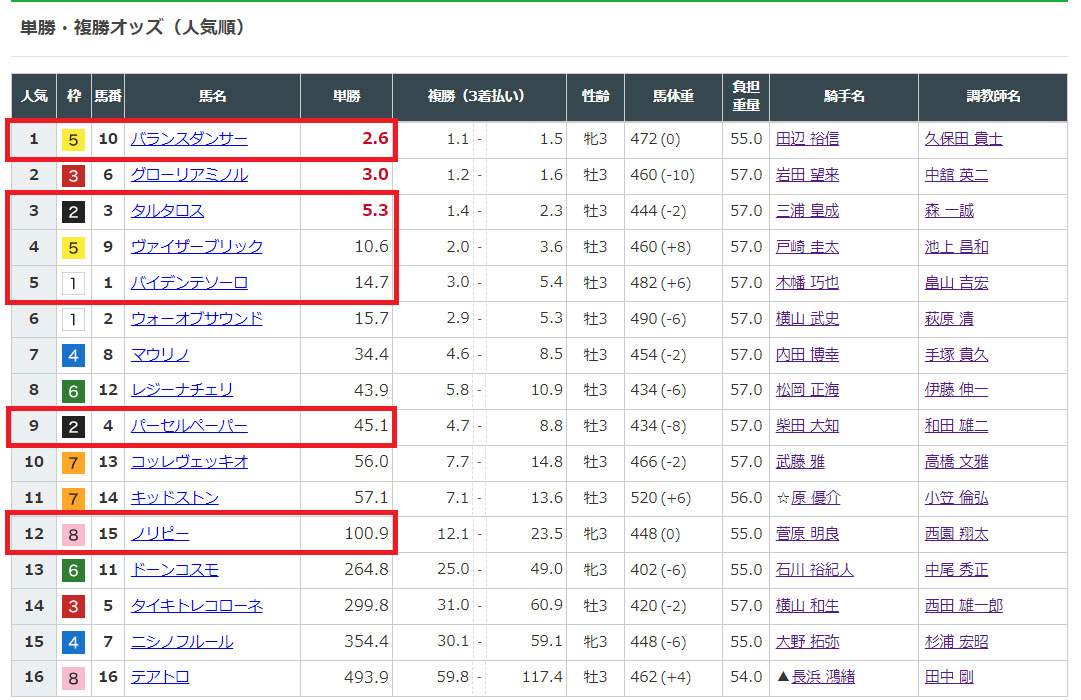This screenshot has height=700, width=1081.
Task: Click orange frame 7 badge in キッドストン row
Action: pos(74,498)
